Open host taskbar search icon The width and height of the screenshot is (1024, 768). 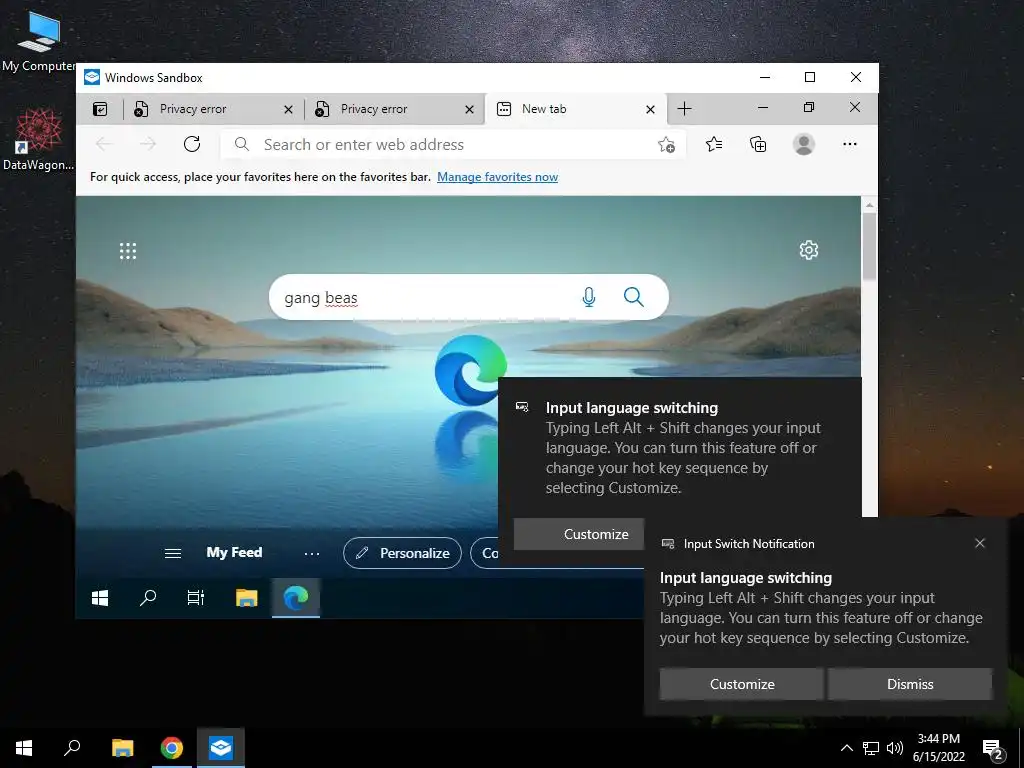point(72,748)
